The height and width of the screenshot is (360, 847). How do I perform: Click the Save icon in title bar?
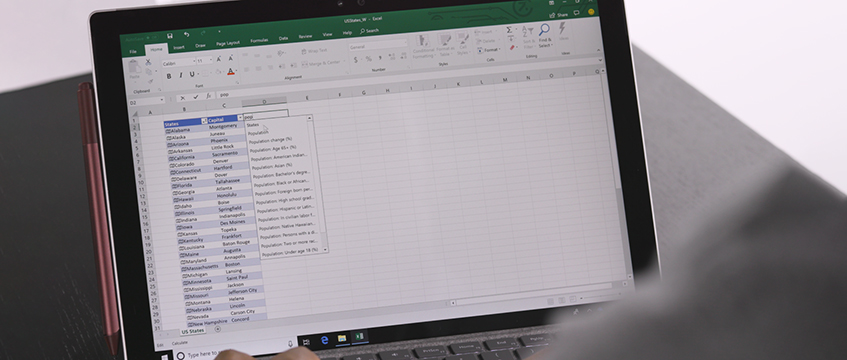[x=170, y=36]
